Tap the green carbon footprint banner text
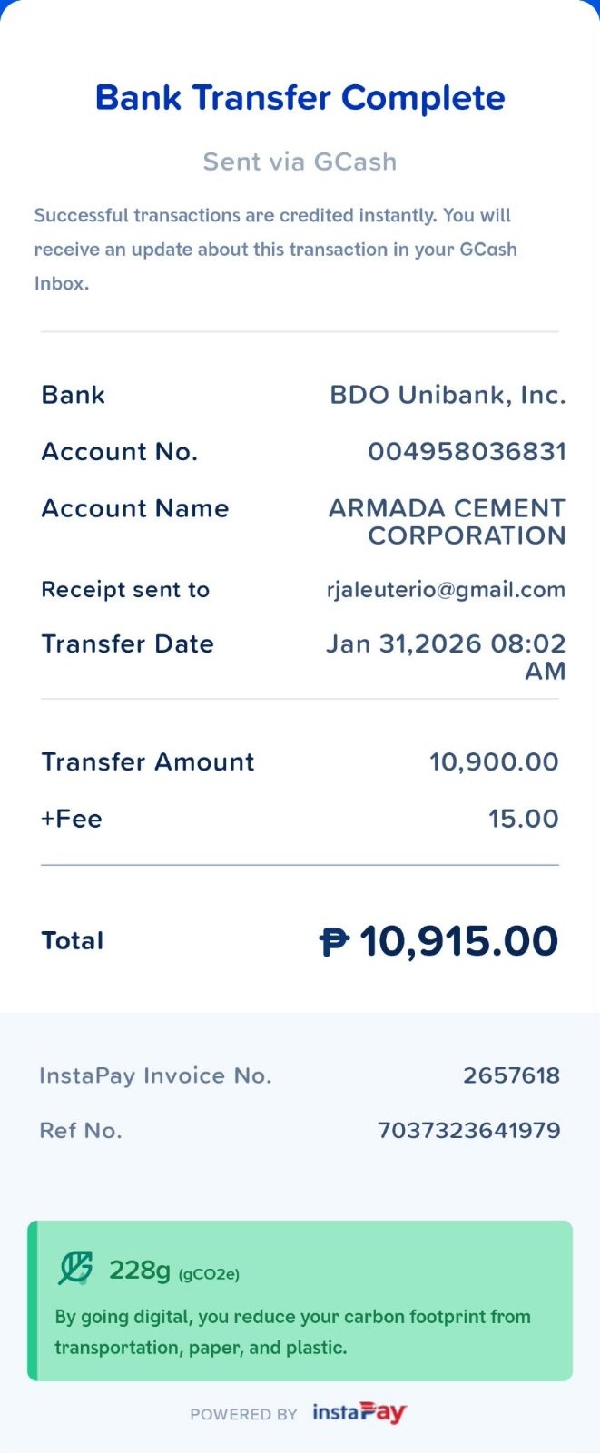Image resolution: width=600 pixels, height=1453 pixels. pyautogui.click(x=292, y=1332)
